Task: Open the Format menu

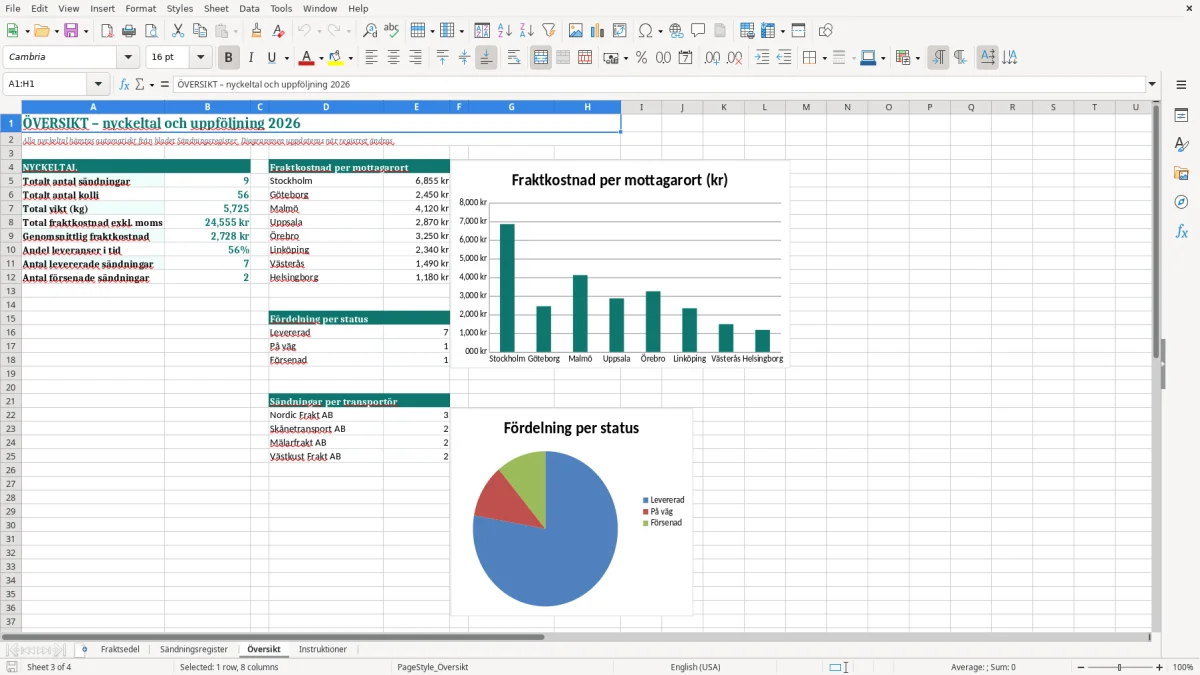Action: pyautogui.click(x=140, y=8)
